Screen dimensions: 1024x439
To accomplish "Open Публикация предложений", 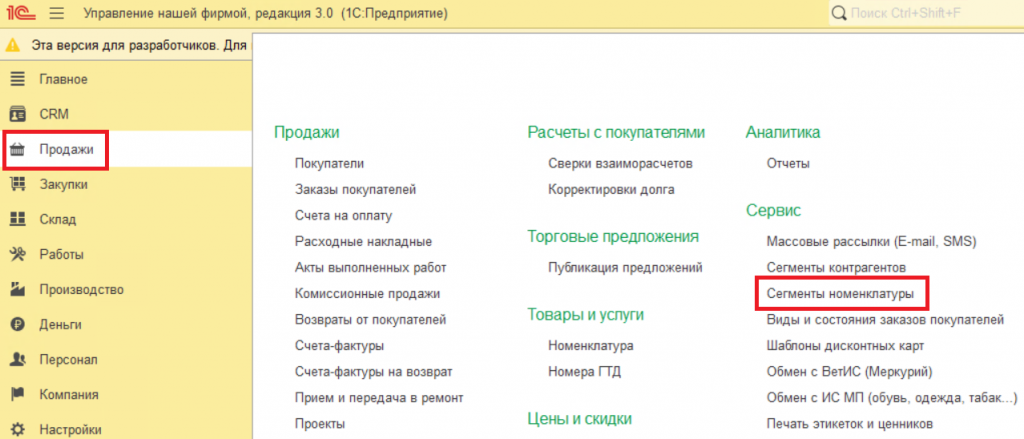I will pyautogui.click(x=626, y=268).
